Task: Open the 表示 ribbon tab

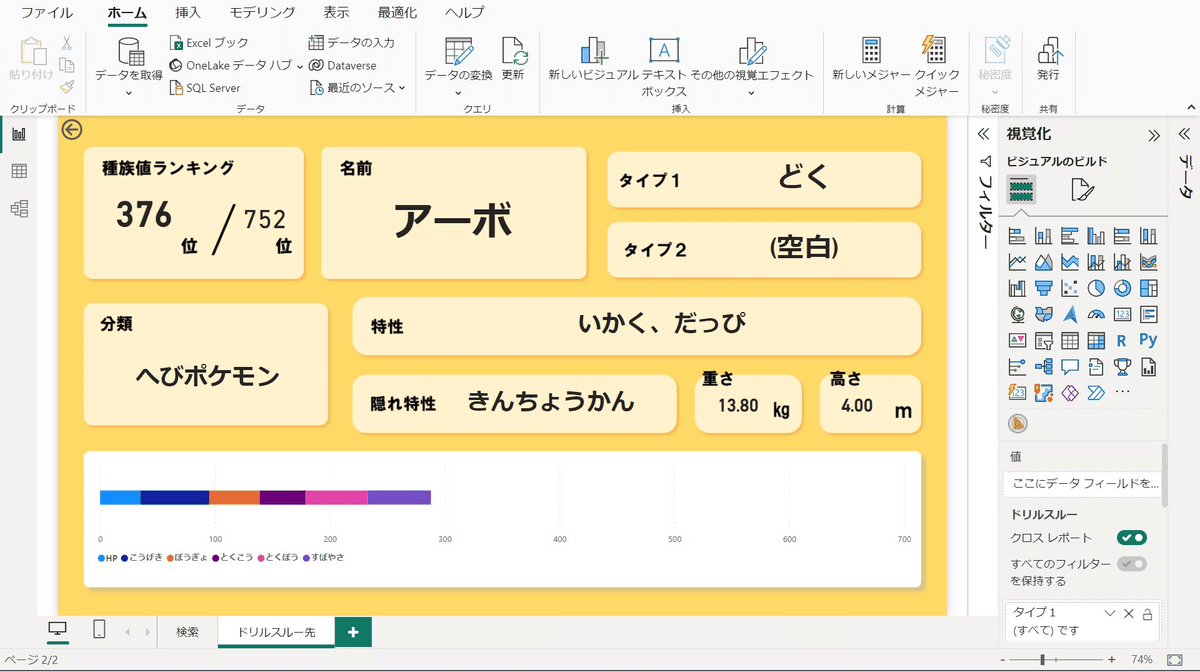Action: (x=336, y=13)
